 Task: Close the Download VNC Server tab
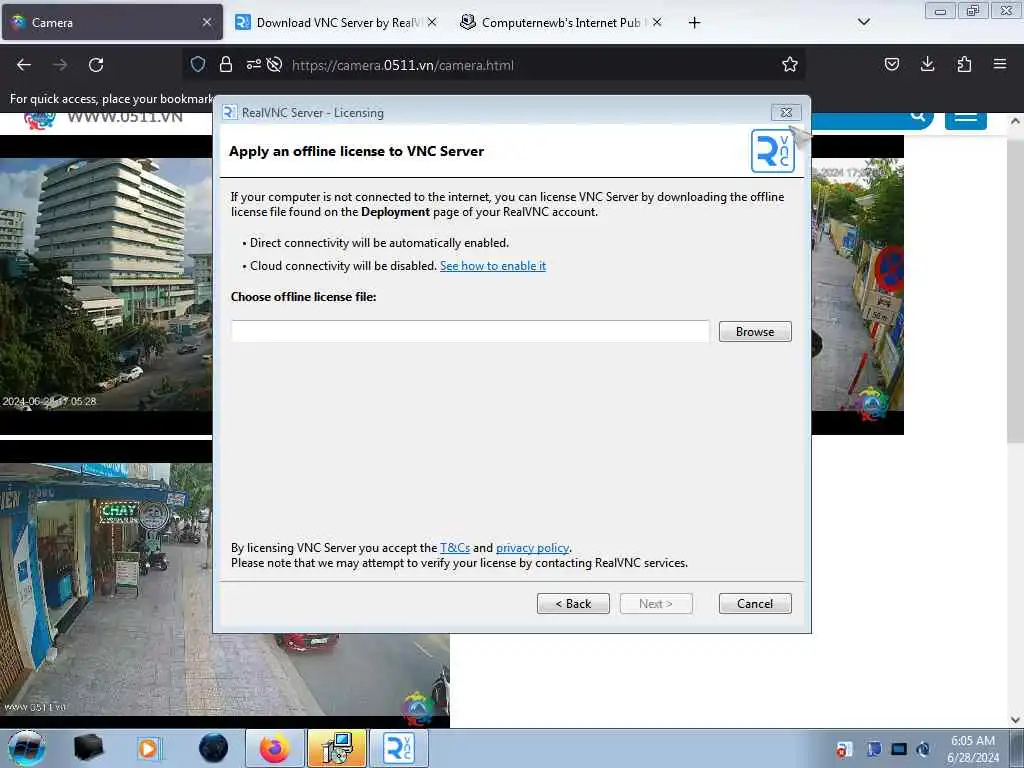[x=432, y=22]
